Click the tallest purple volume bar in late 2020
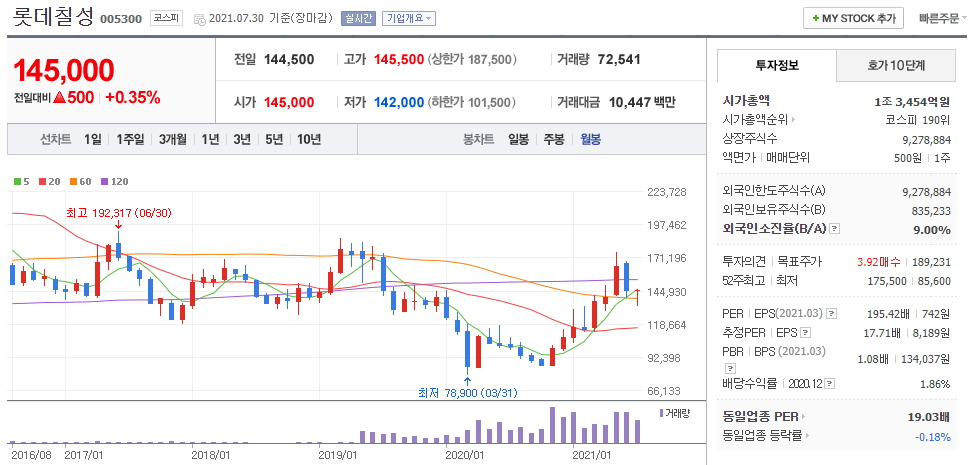 [552, 425]
